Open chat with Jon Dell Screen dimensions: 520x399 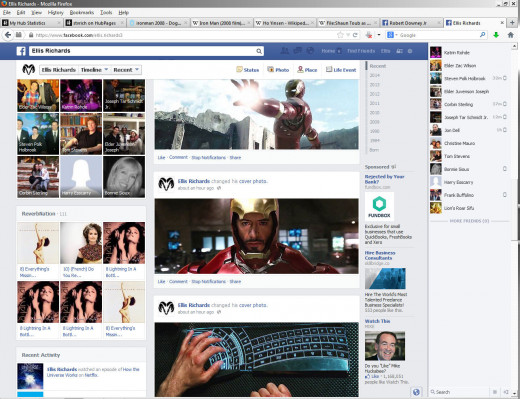click(x=469, y=130)
